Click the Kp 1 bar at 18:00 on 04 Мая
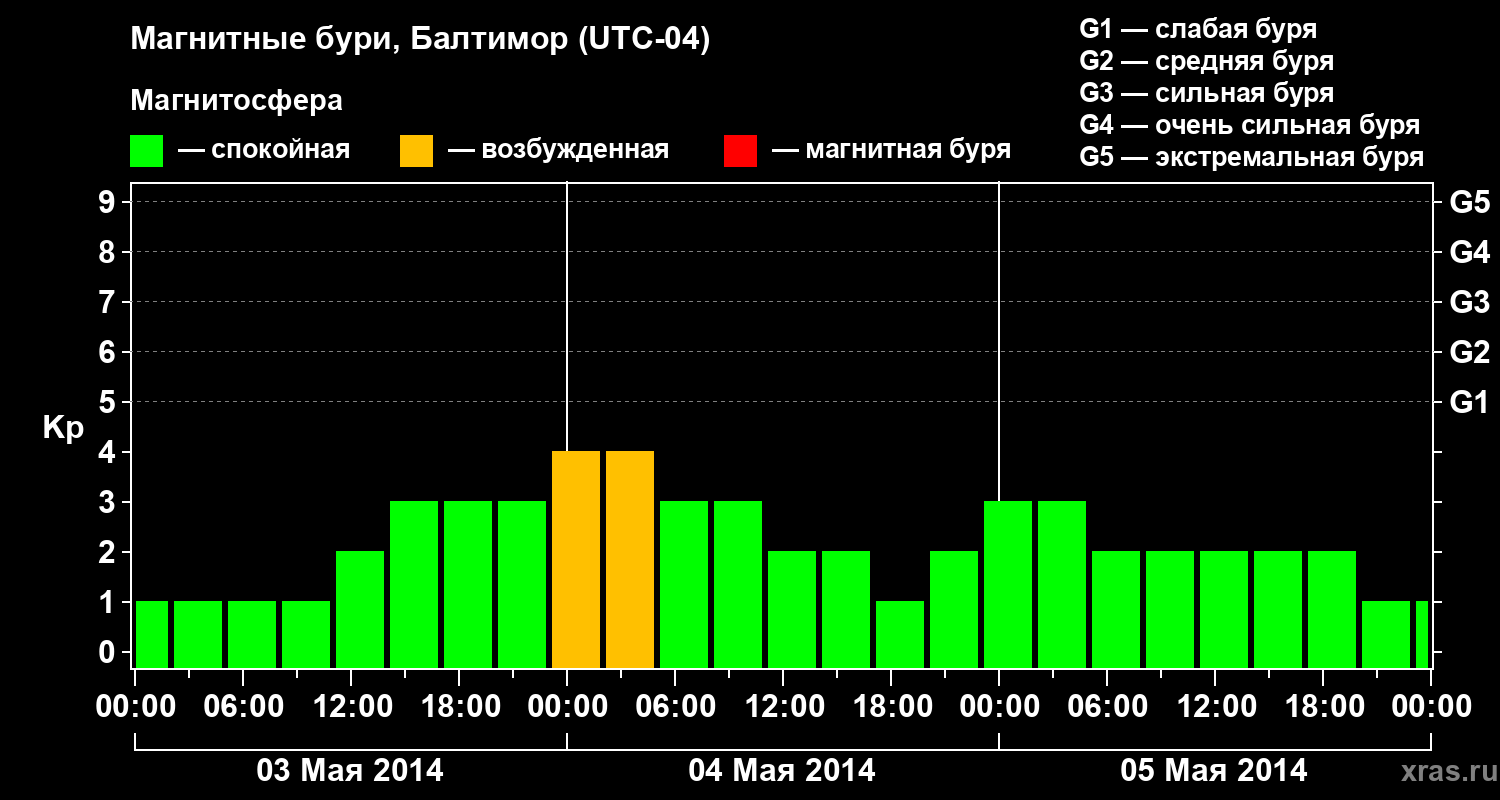The height and width of the screenshot is (800, 1500). coord(900,635)
